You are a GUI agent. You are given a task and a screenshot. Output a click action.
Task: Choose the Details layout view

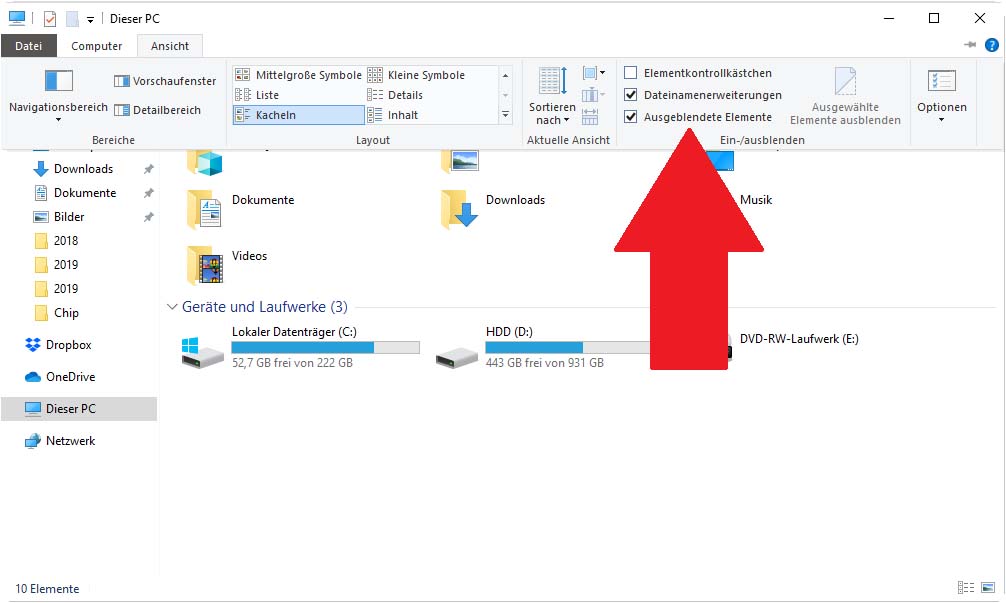click(x=405, y=95)
